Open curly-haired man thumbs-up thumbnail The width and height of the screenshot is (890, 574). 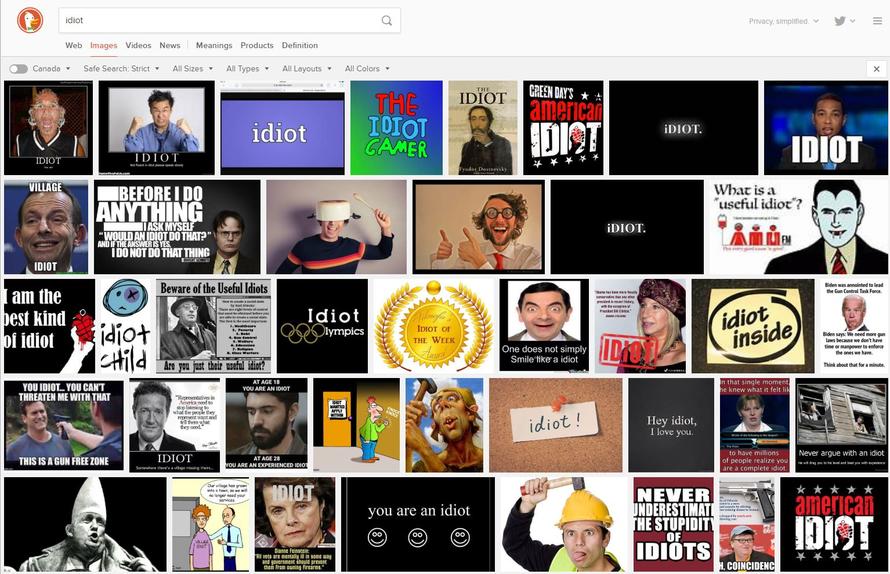(478, 227)
